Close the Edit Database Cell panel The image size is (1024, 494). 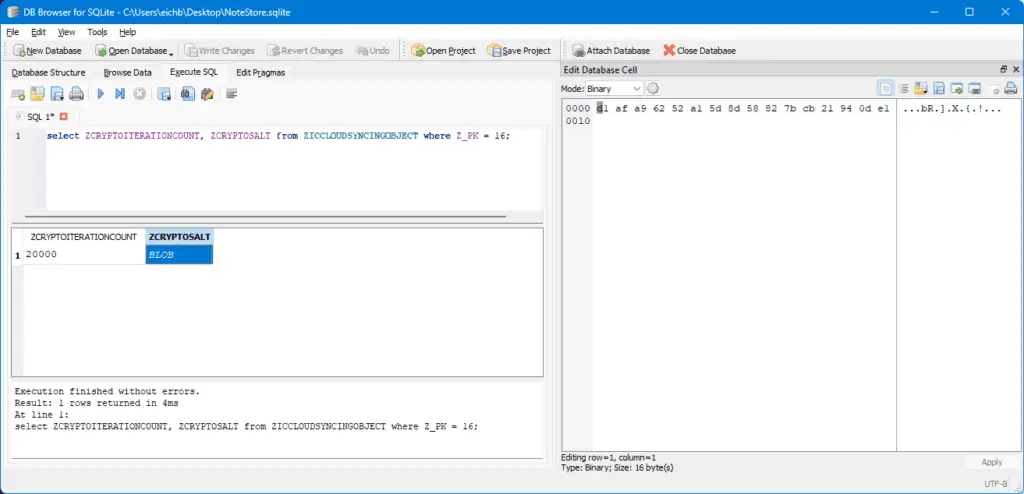point(1016,69)
